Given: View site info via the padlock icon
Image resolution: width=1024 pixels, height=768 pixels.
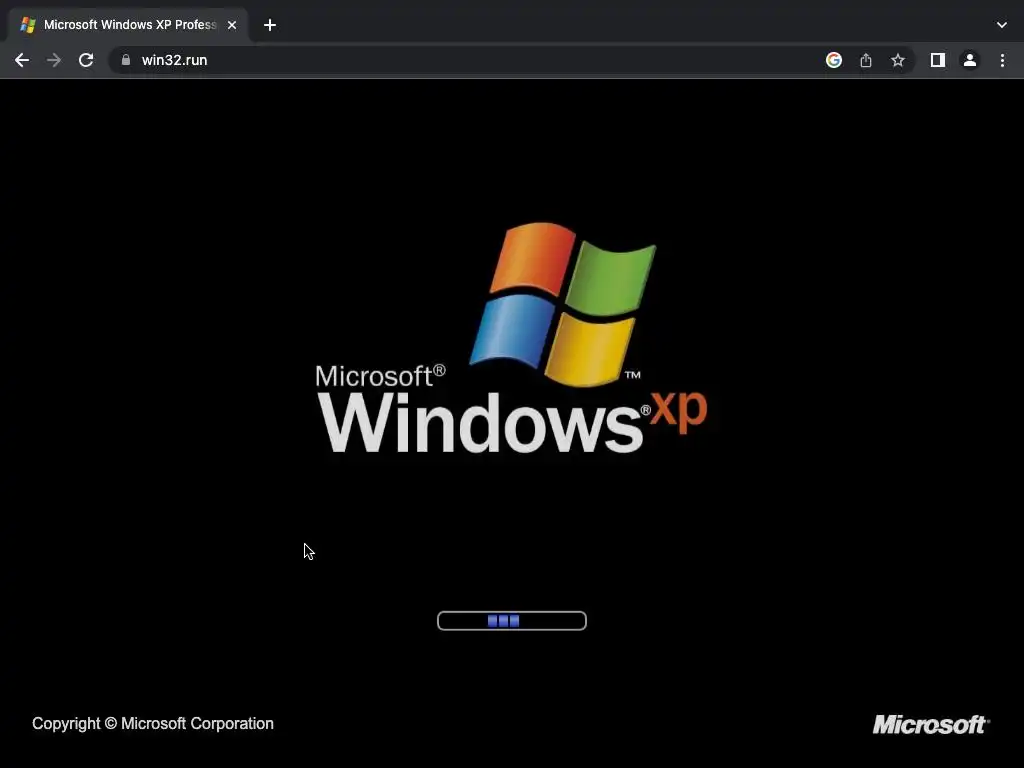Looking at the screenshot, I should pyautogui.click(x=126, y=60).
